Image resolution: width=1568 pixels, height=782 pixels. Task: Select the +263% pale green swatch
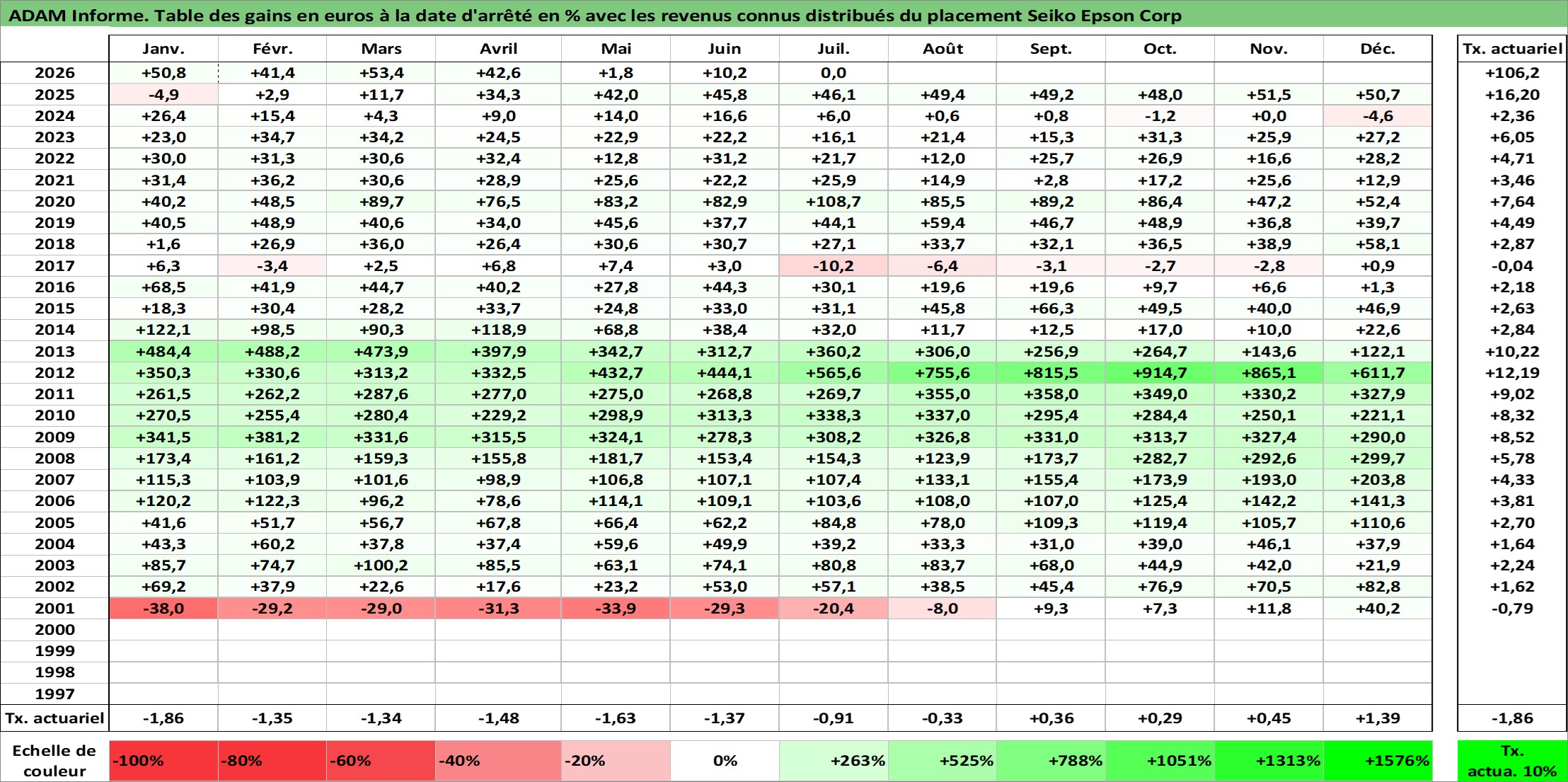834,761
